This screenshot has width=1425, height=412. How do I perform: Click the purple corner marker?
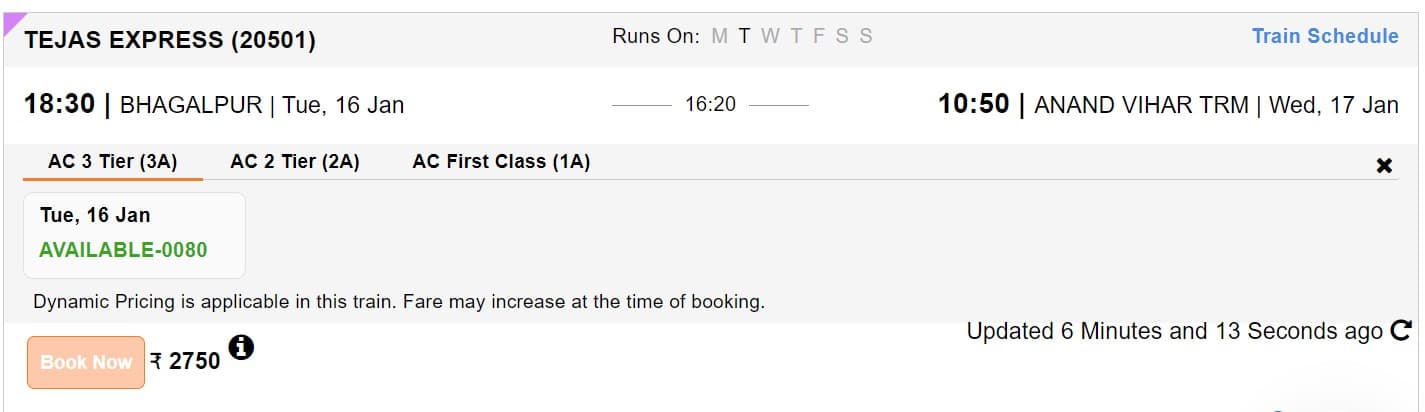[x=12, y=21]
